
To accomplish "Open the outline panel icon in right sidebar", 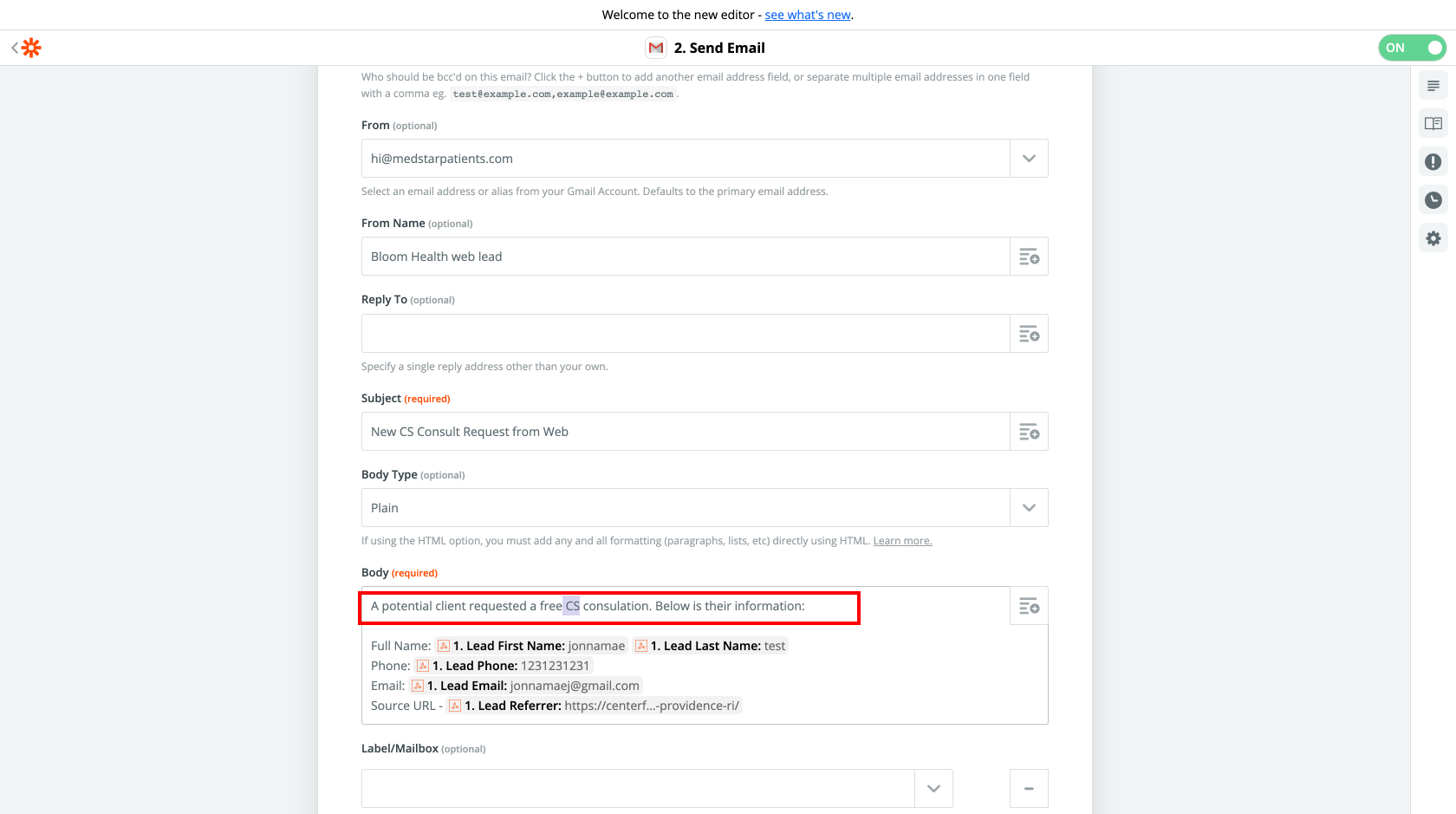I will pyautogui.click(x=1433, y=86).
